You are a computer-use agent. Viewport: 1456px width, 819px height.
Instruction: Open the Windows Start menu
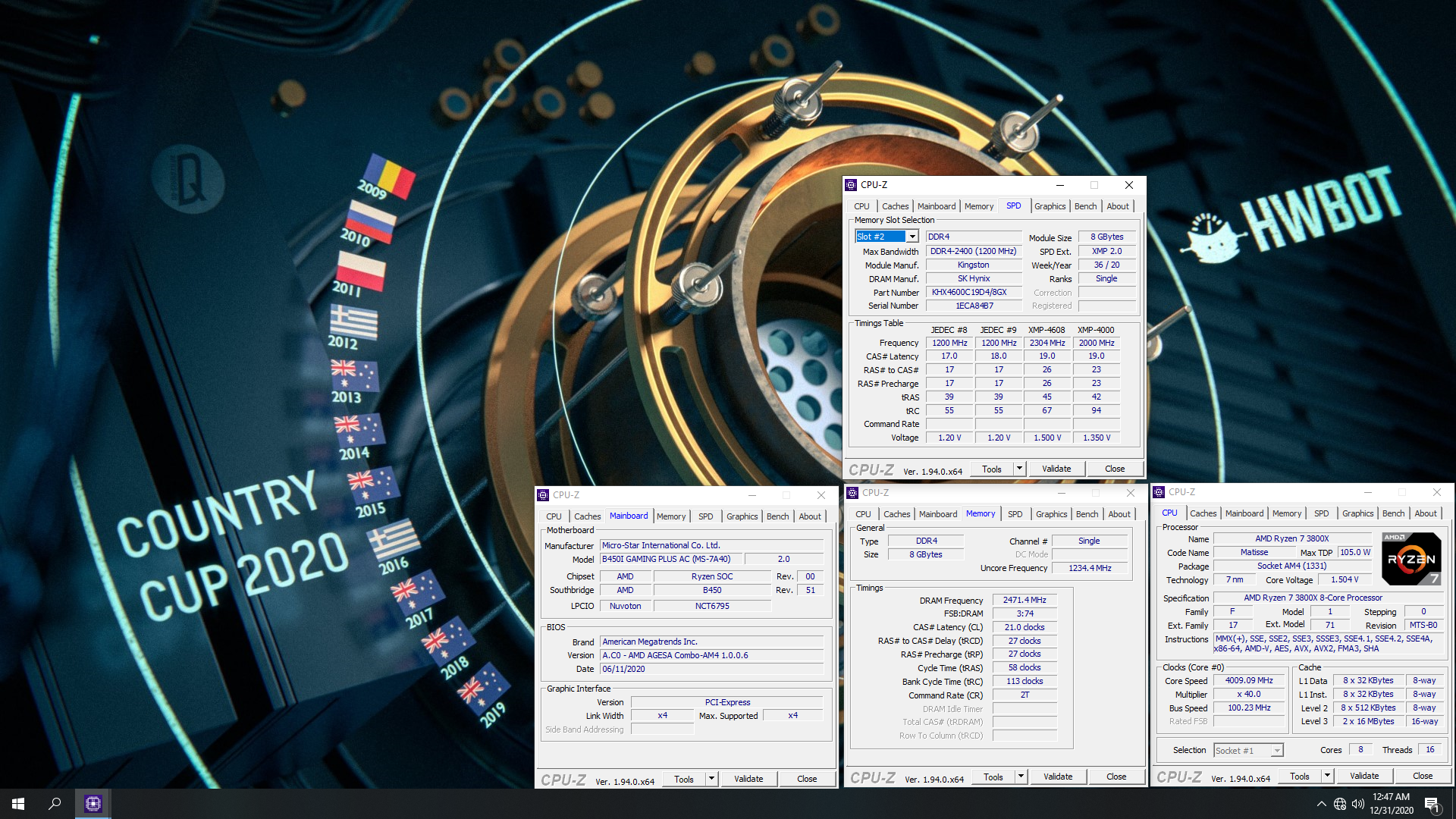click(x=18, y=804)
